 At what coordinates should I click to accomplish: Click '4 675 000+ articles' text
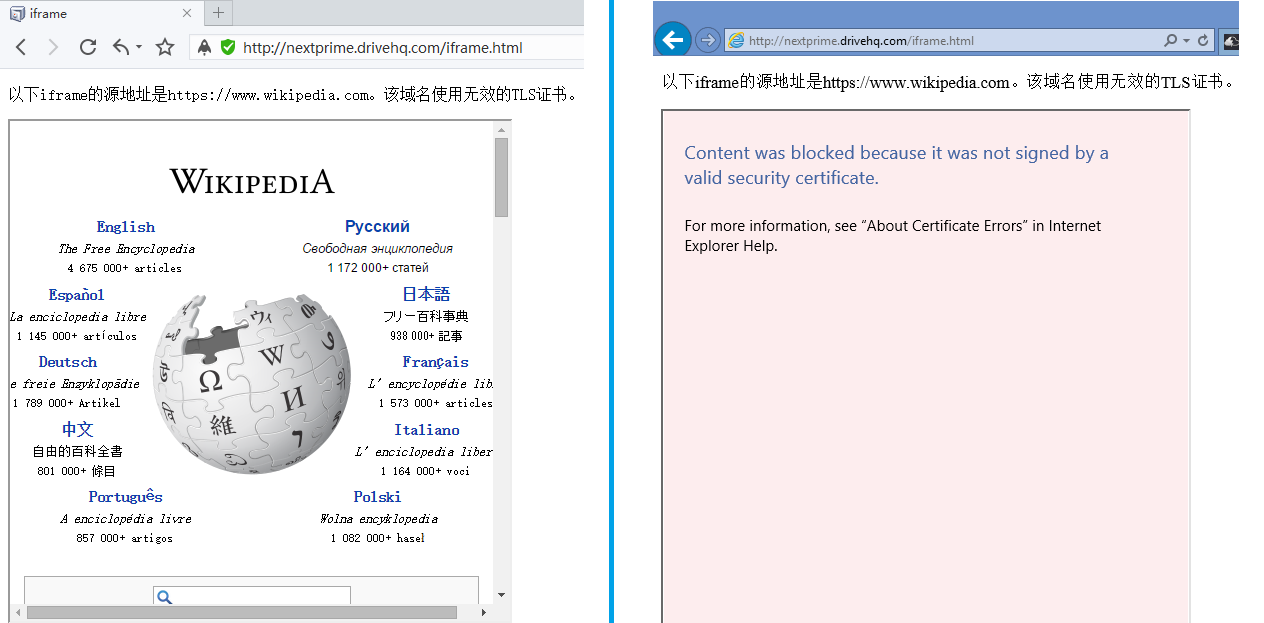click(125, 268)
